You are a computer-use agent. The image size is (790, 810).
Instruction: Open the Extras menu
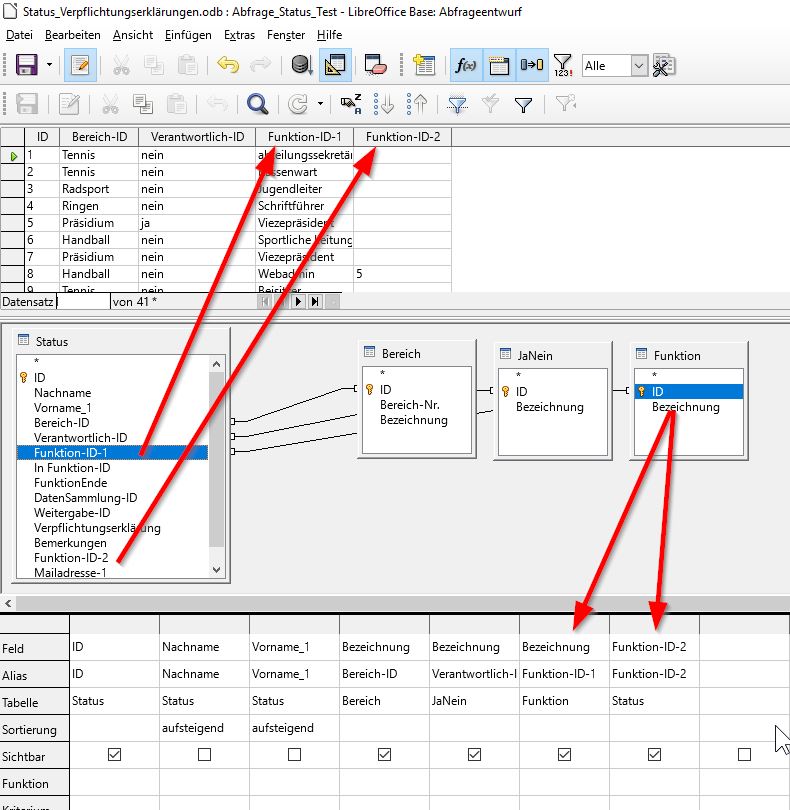[239, 35]
